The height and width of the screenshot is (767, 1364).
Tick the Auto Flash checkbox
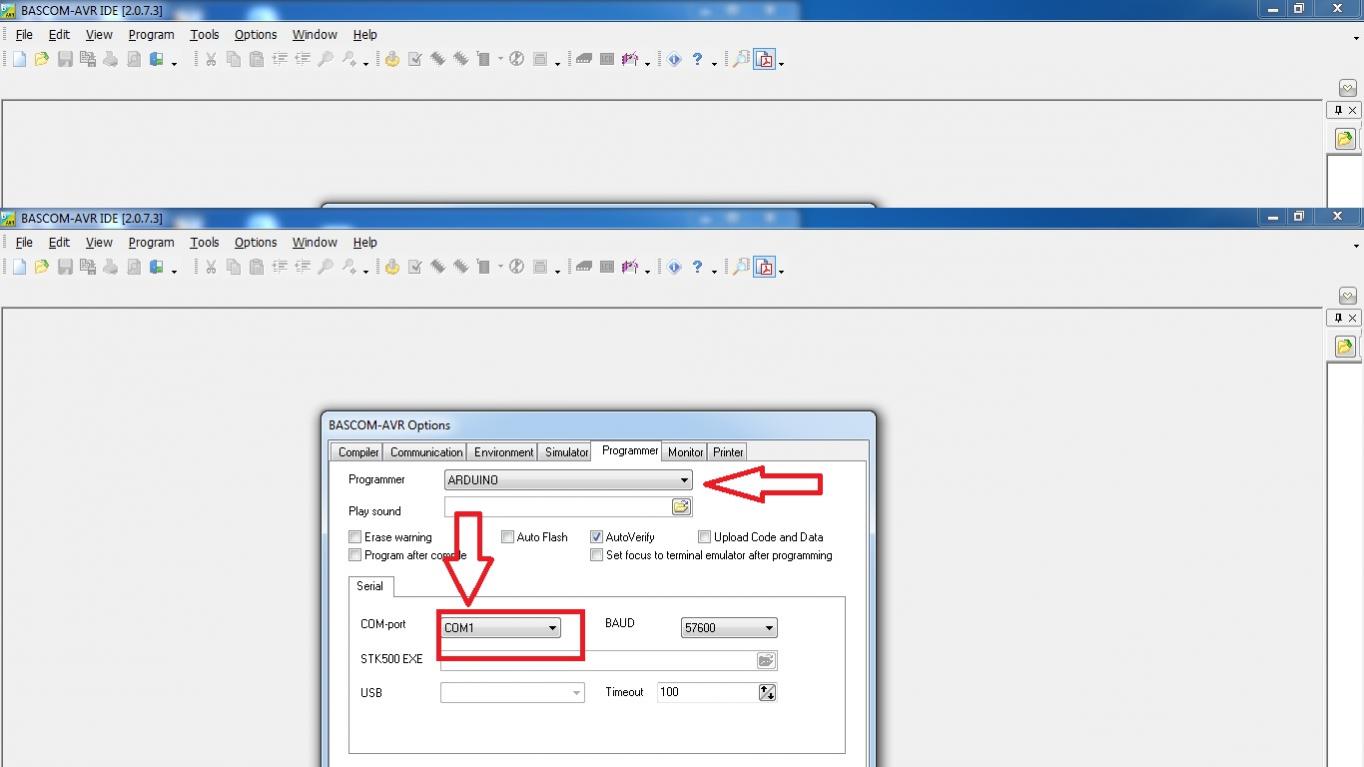click(x=507, y=537)
